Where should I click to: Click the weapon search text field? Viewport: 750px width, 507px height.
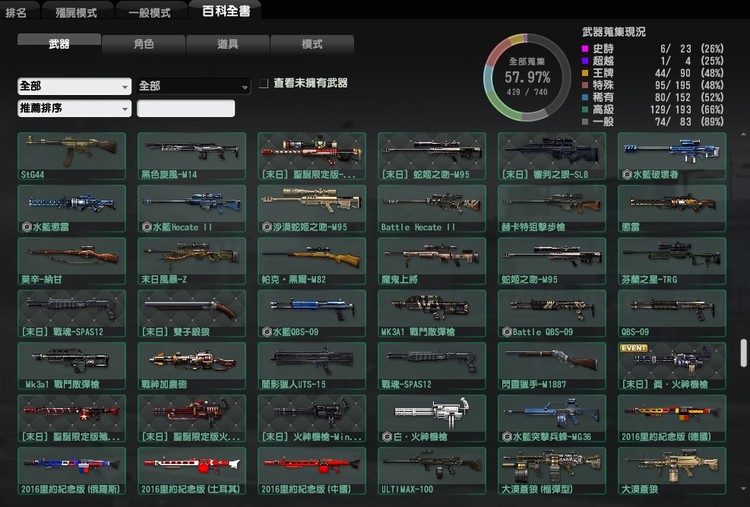[x=186, y=108]
